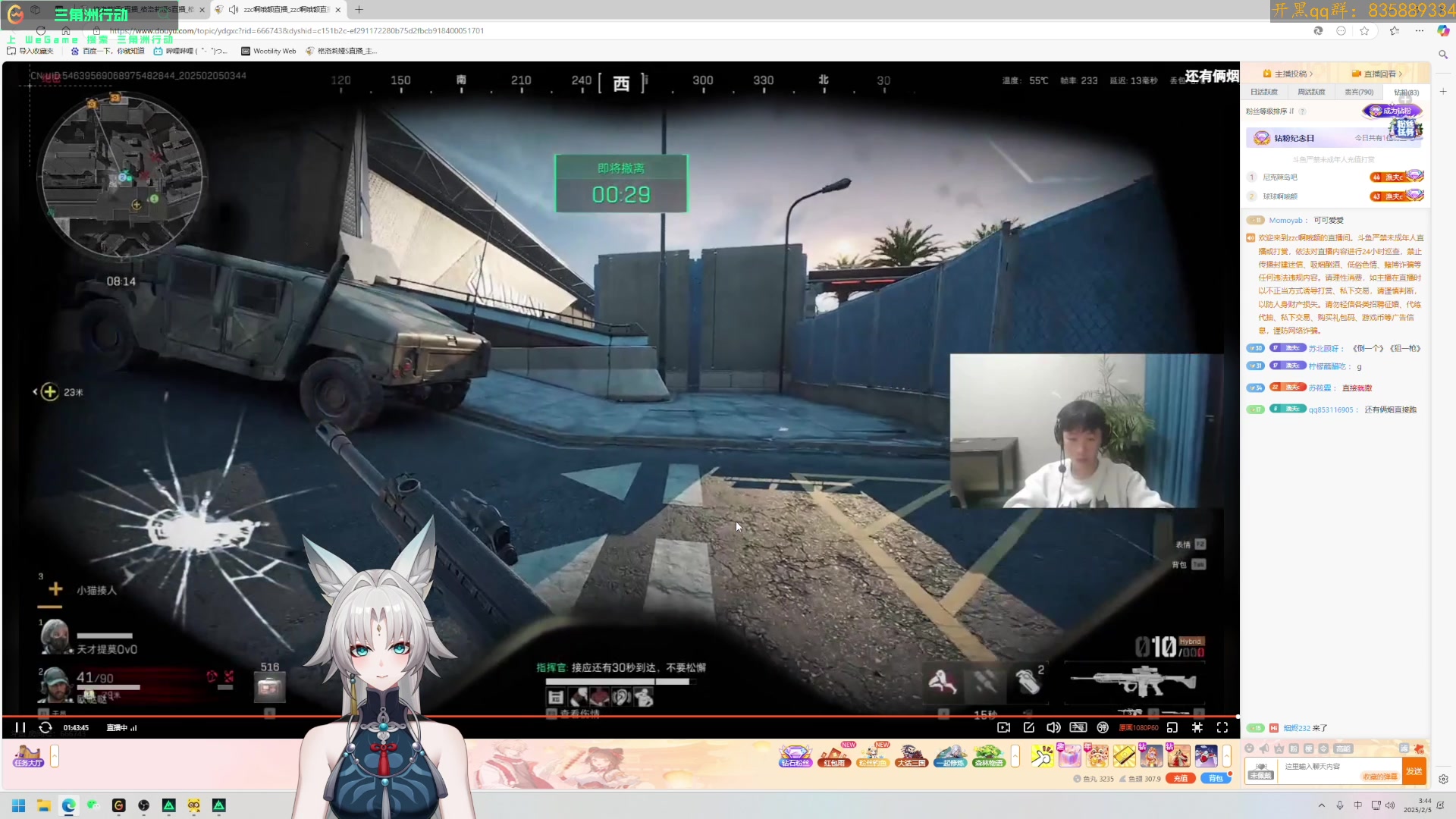Expand the gift bar arrow at far right
1456x819 pixels.
(x=1226, y=755)
